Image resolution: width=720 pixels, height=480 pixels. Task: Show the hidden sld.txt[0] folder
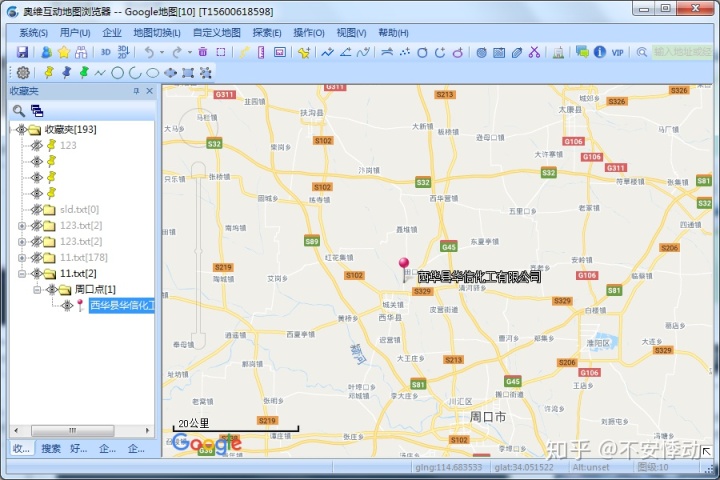(x=36, y=210)
